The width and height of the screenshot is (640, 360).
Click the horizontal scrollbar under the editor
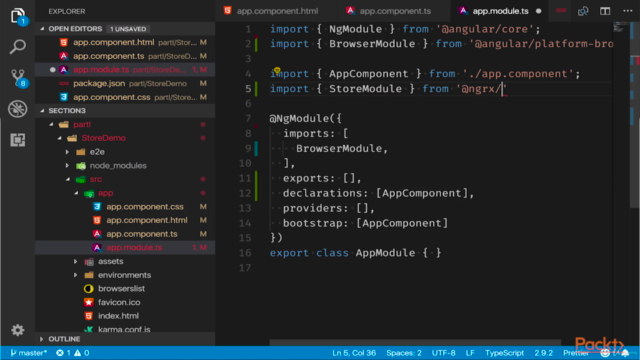pos(415,342)
